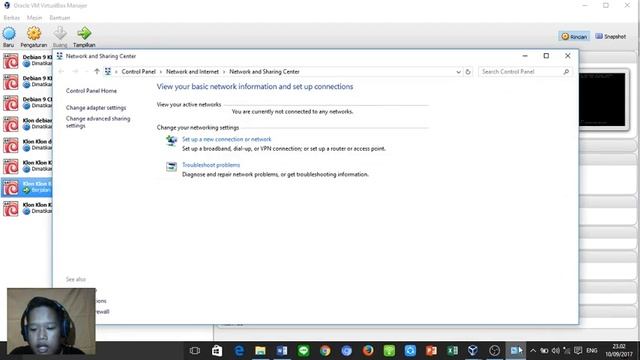Open the Mesin menu in VirtualBox

[34, 18]
